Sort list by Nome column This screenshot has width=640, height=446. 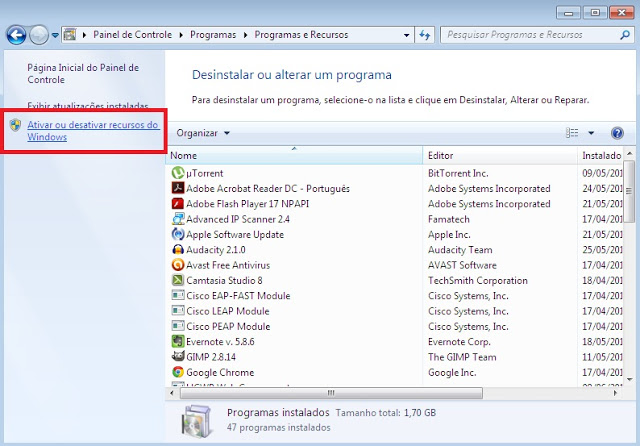pyautogui.click(x=294, y=155)
